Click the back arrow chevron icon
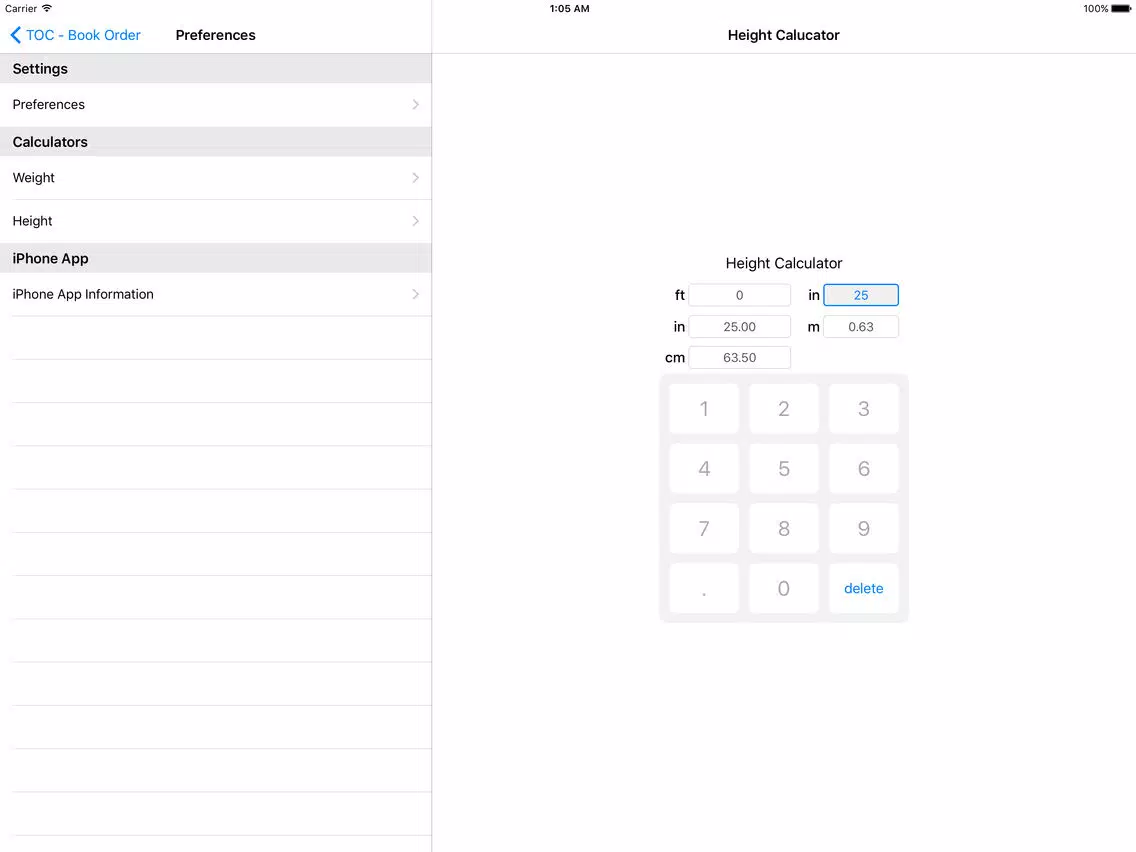1136x852 pixels. tap(15, 35)
